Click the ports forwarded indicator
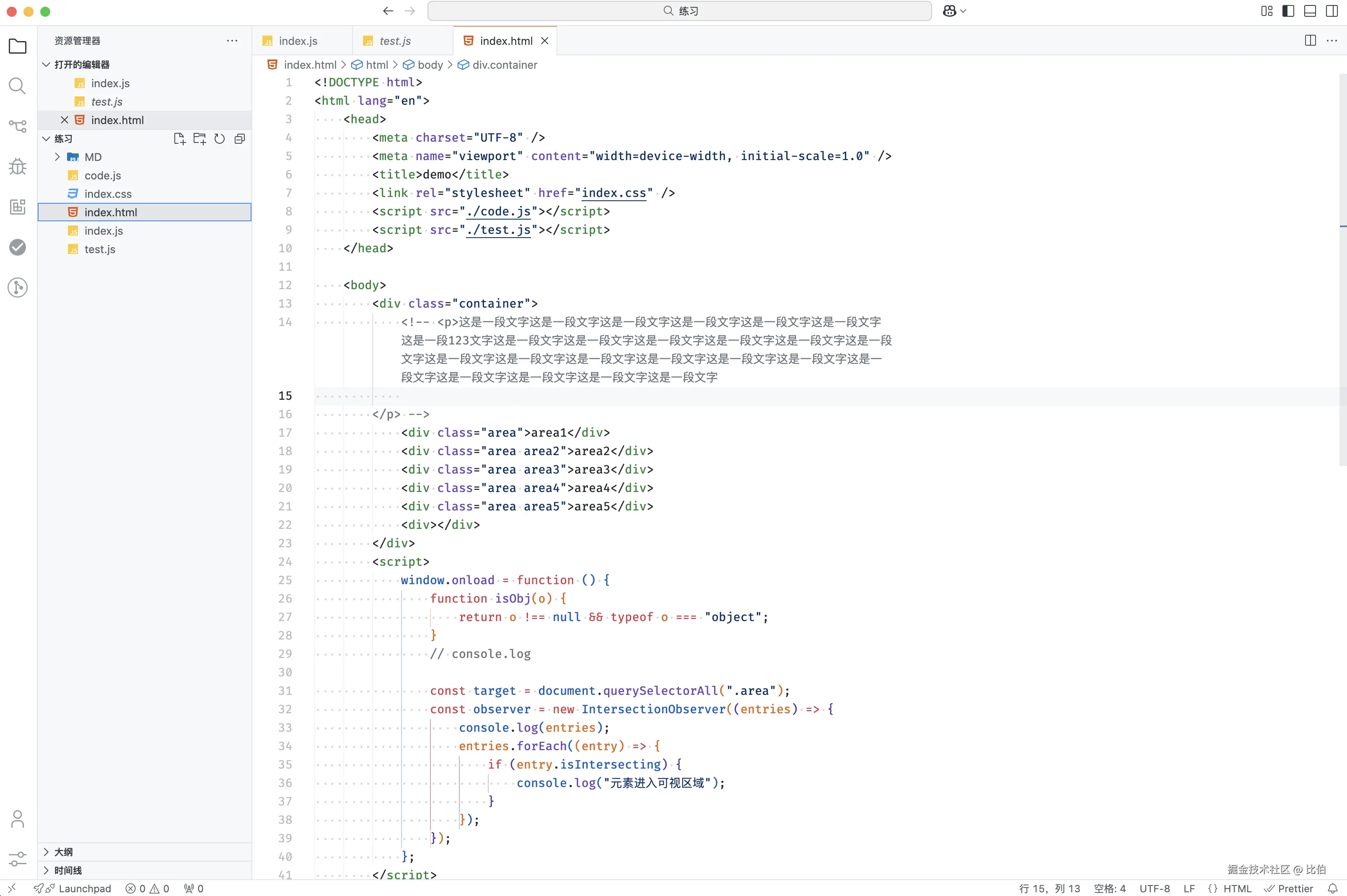Image resolution: width=1347 pixels, height=896 pixels. (194, 888)
